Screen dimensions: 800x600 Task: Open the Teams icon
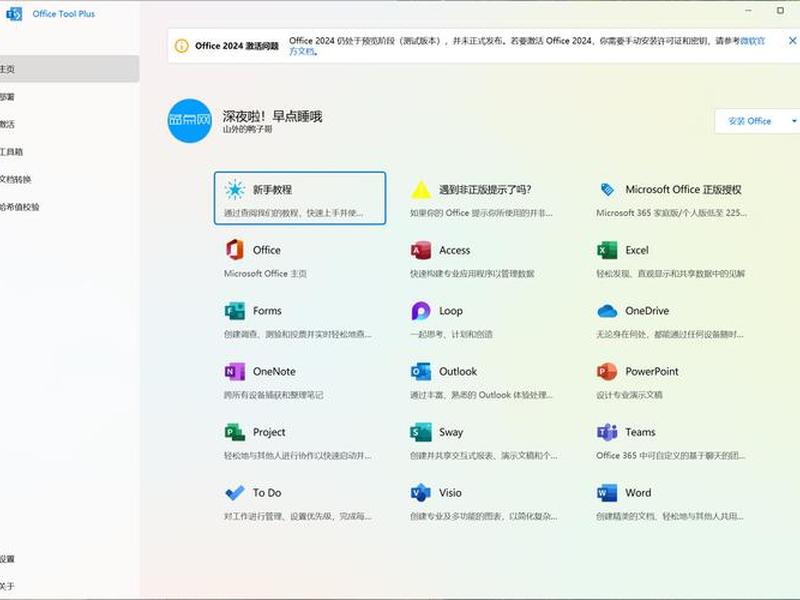click(x=607, y=432)
